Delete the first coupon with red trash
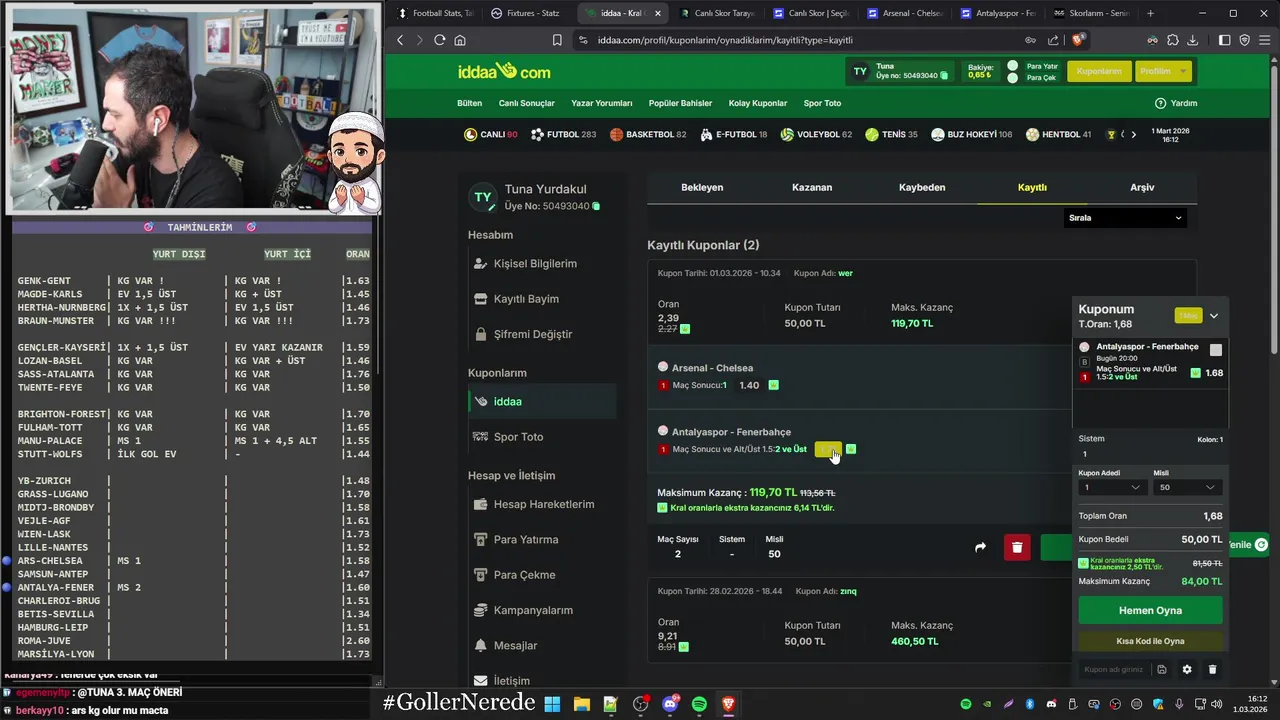Image resolution: width=1280 pixels, height=720 pixels. 1017,547
